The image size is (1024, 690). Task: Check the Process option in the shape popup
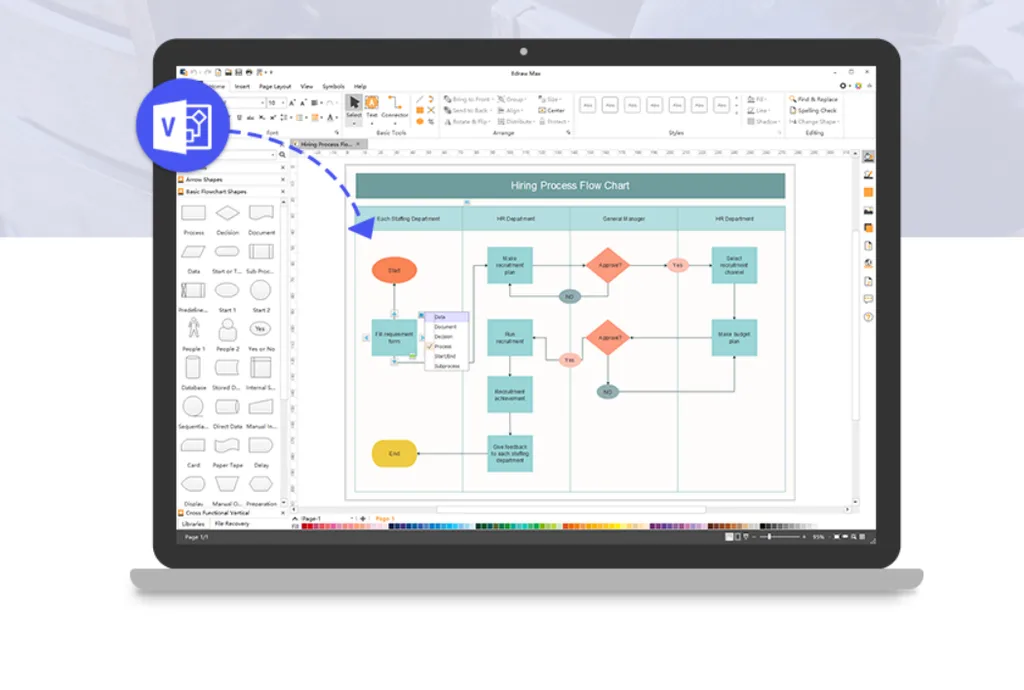pyautogui.click(x=442, y=346)
